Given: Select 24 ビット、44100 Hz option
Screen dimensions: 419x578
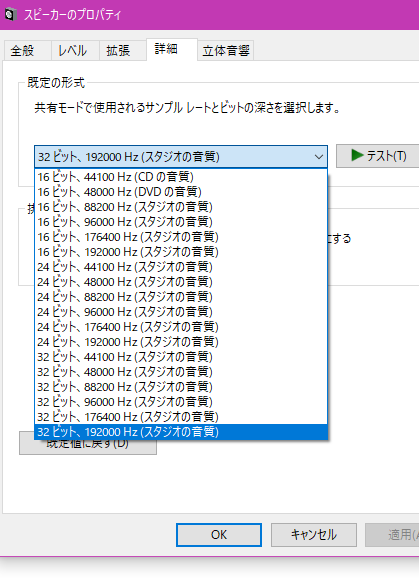Looking at the screenshot, I should [181, 267].
